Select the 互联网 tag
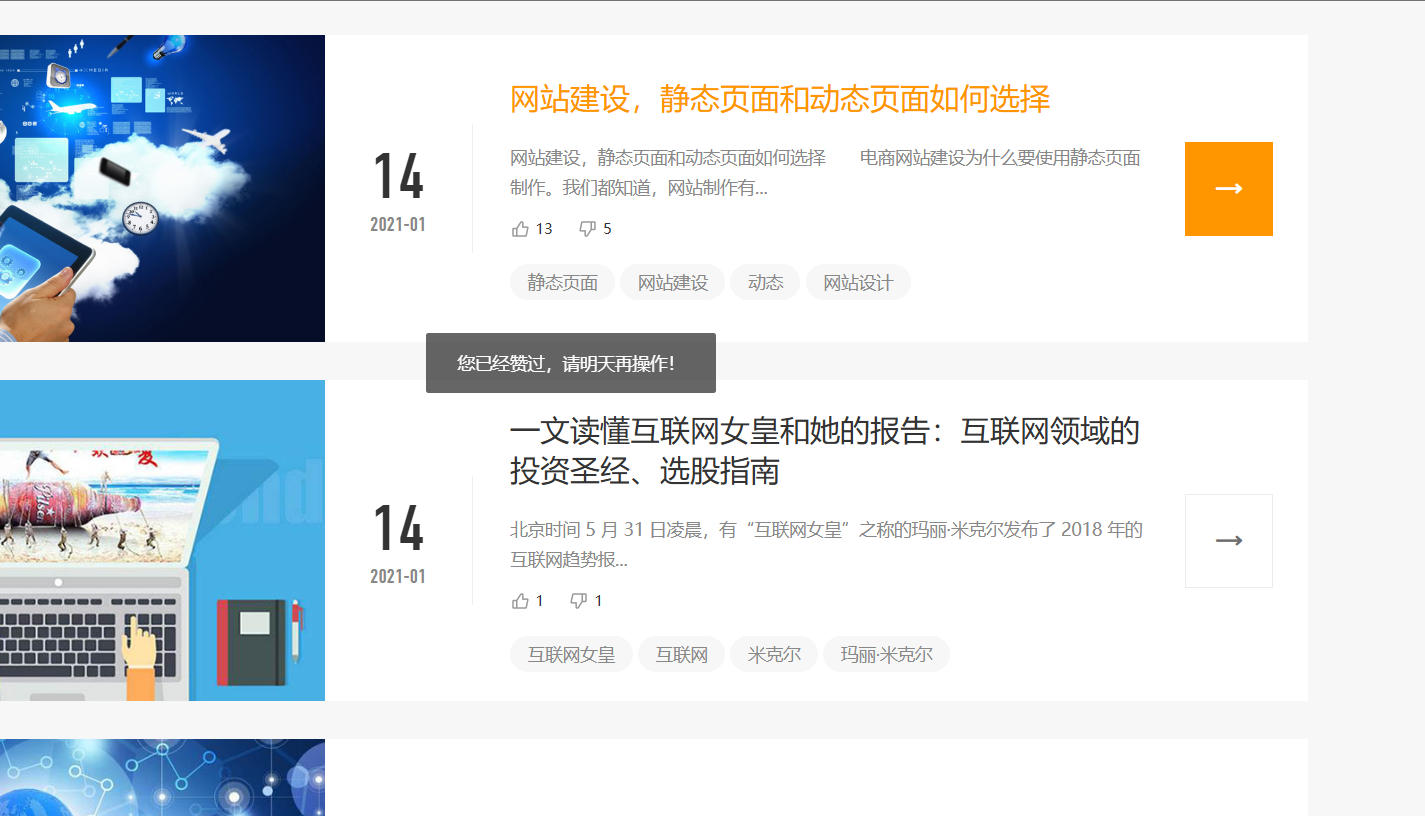The height and width of the screenshot is (816, 1425). (681, 655)
